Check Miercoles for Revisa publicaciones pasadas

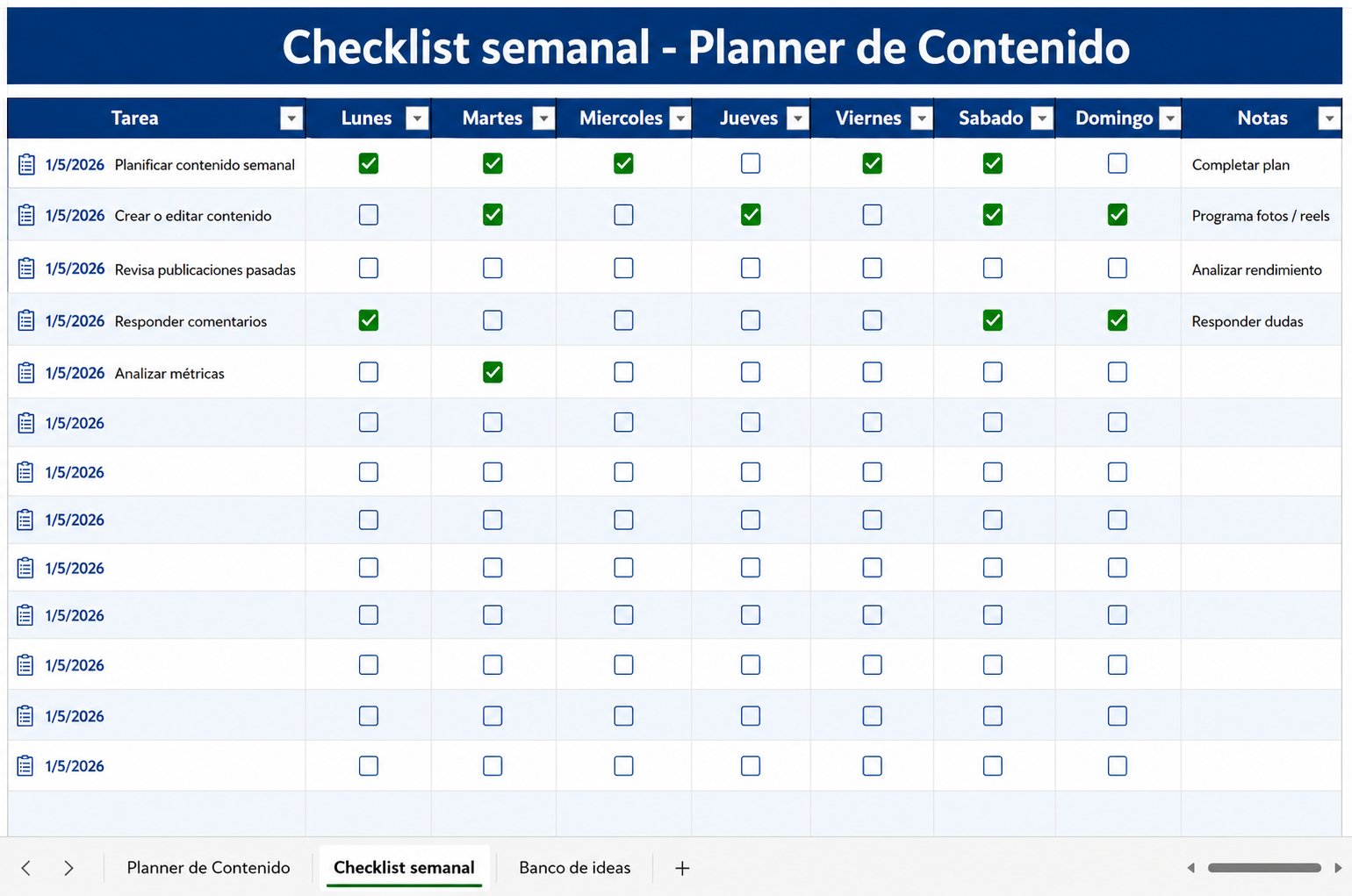(623, 268)
